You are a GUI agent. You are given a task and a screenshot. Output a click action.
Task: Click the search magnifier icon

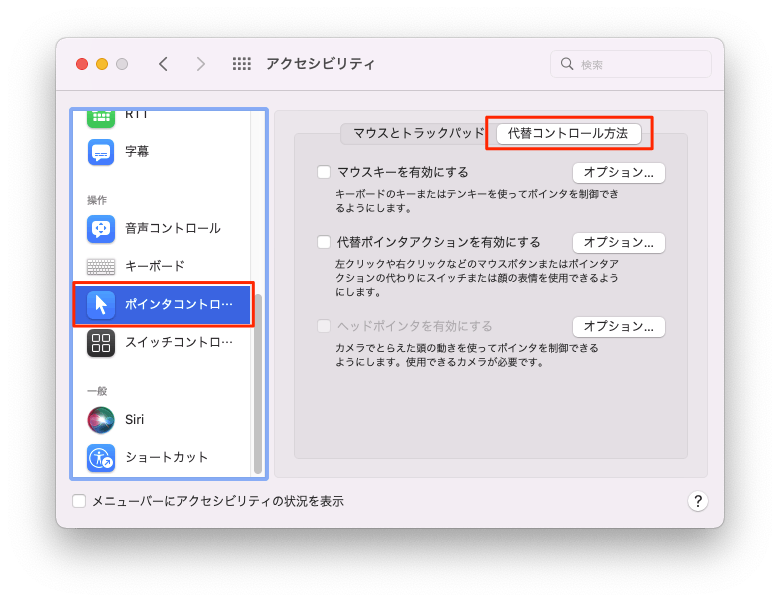coord(567,64)
